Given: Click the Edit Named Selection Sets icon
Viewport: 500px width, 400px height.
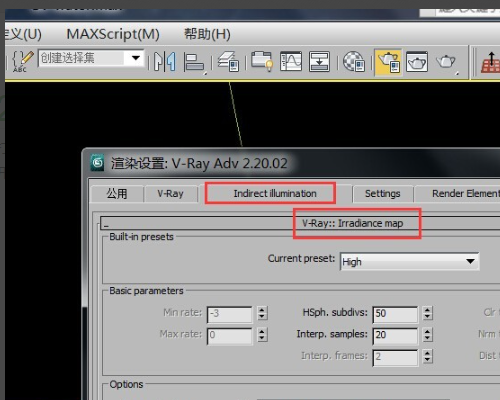Looking at the screenshot, I should 23,61.
